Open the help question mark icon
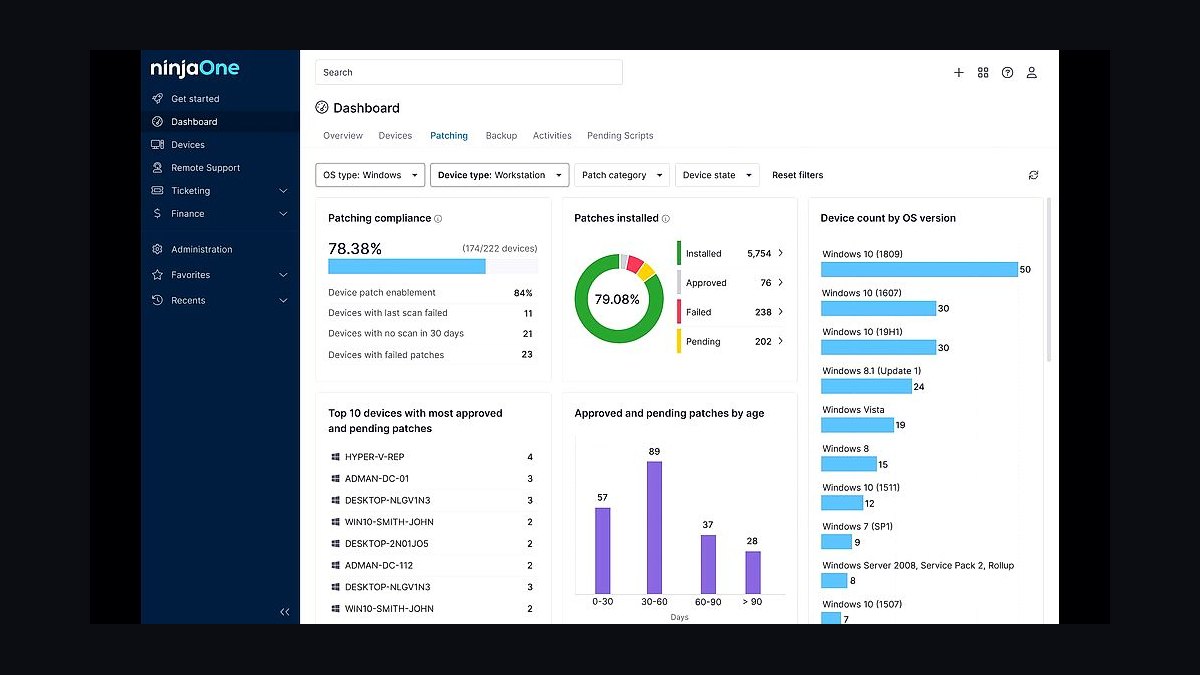The width and height of the screenshot is (1200, 675). (1007, 73)
